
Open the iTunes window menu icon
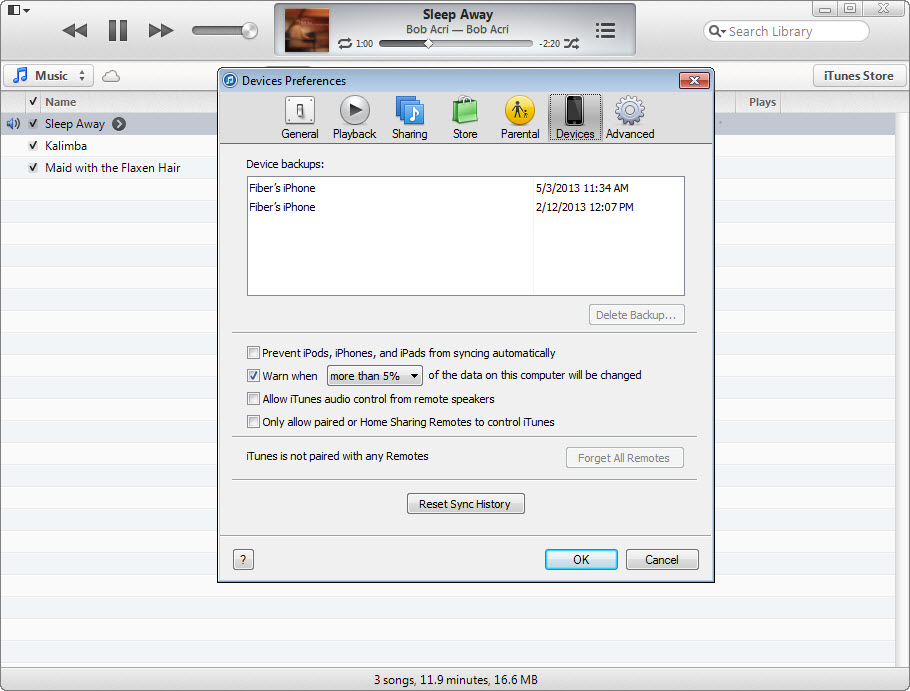click(x=19, y=10)
